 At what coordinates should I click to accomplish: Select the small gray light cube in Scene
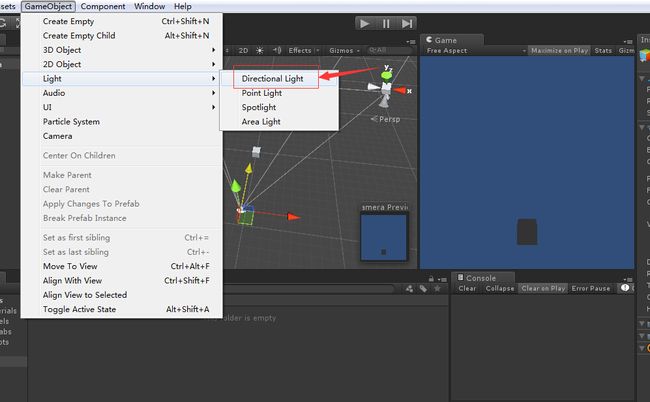[256, 152]
